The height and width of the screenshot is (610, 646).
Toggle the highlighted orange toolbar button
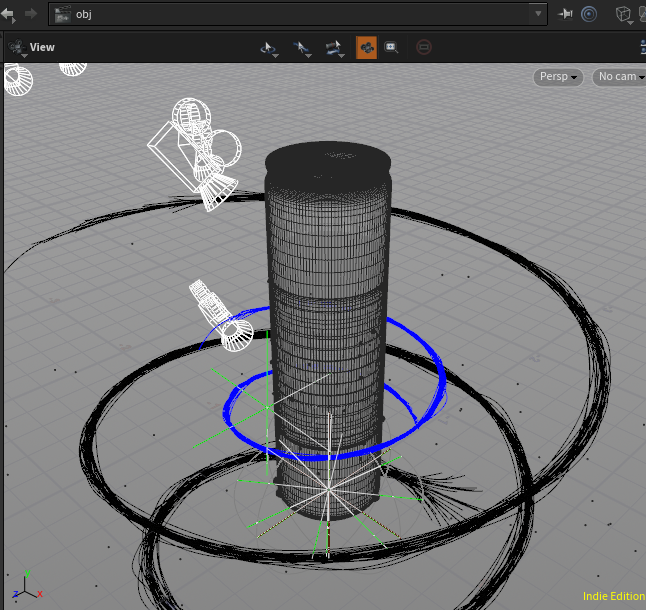point(366,47)
